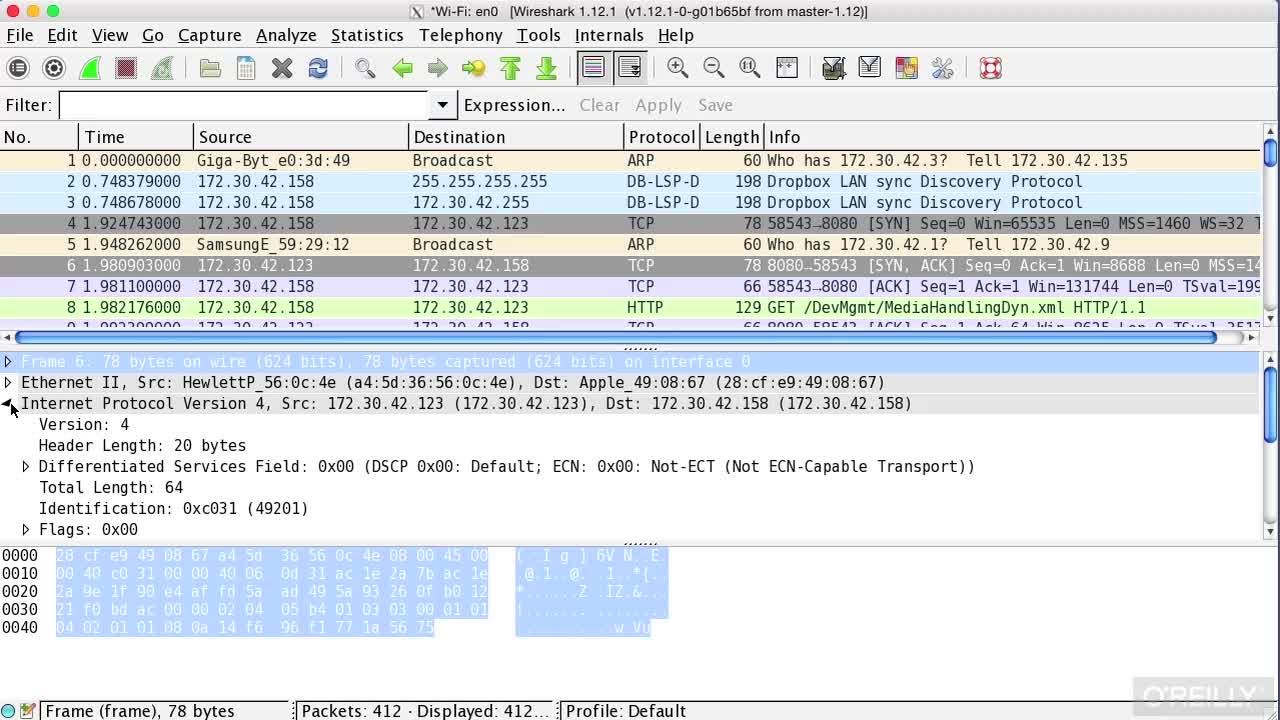Image resolution: width=1280 pixels, height=720 pixels.
Task: Click the expert info status bar circle
Action: [x=8, y=711]
